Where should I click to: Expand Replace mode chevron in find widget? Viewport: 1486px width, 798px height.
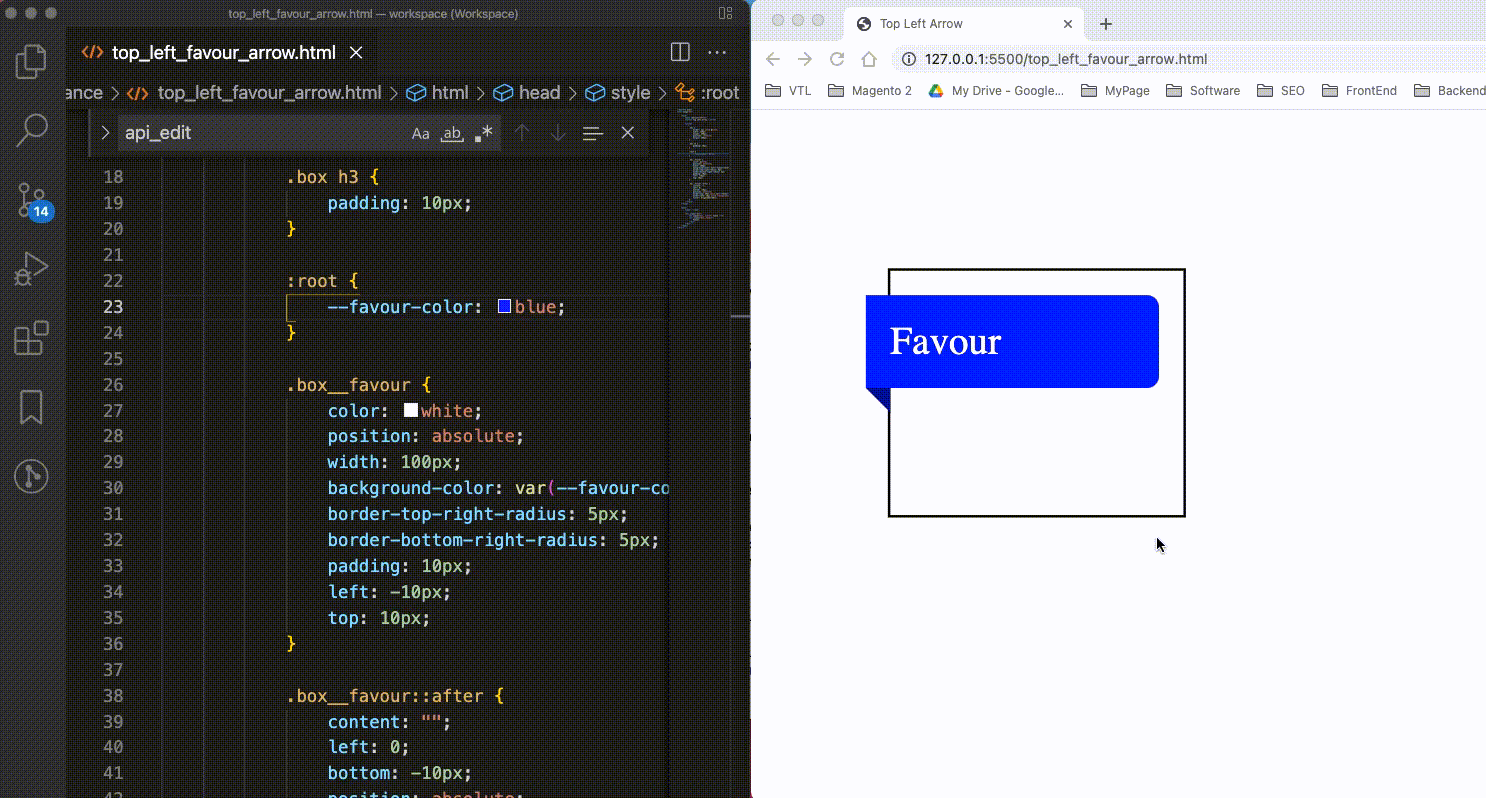pyautogui.click(x=105, y=133)
